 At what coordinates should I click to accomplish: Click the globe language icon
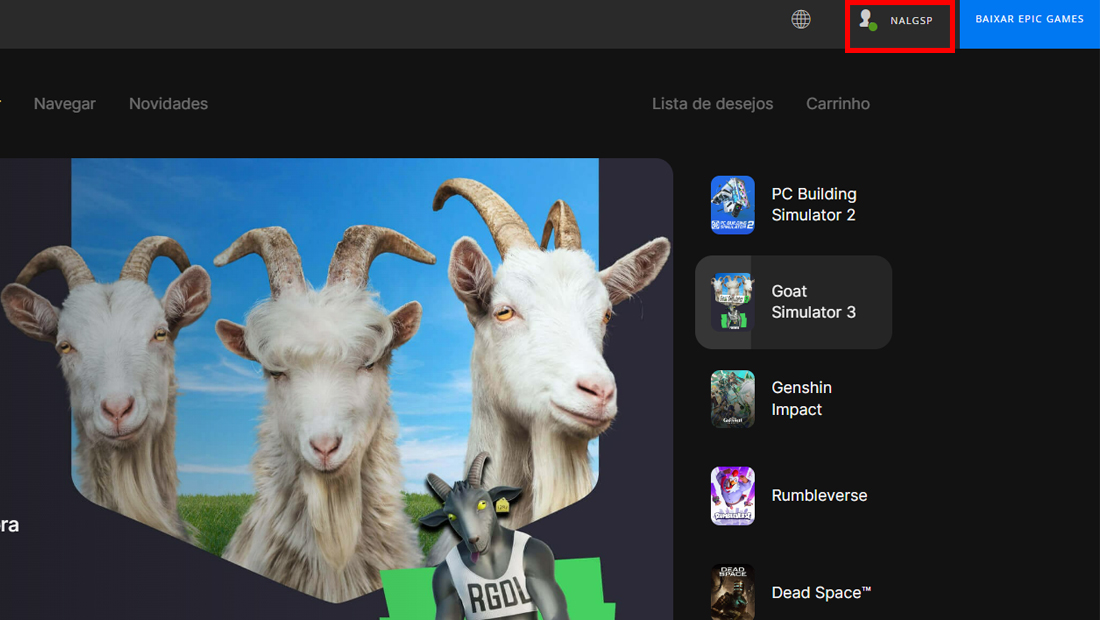coord(800,20)
